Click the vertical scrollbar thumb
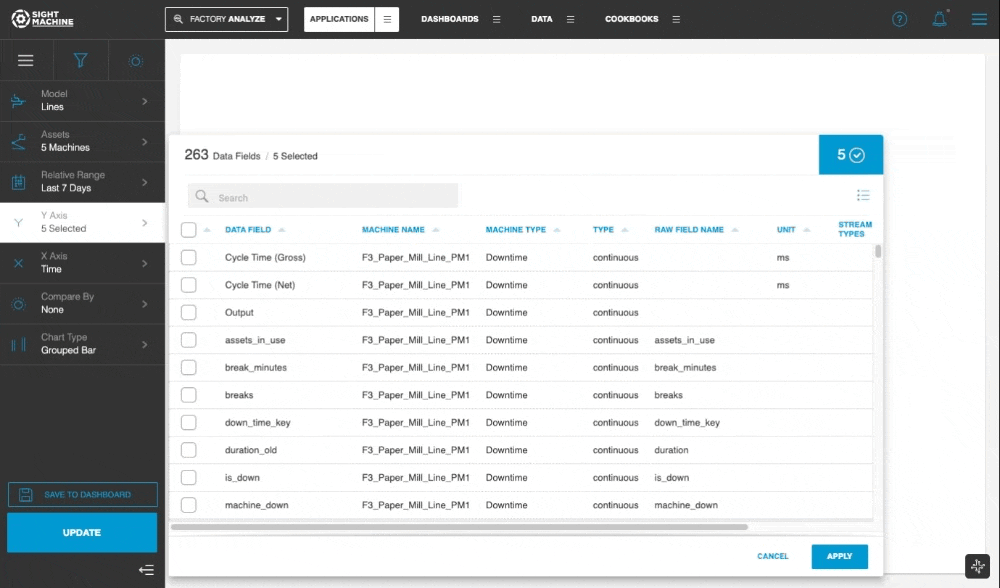Image resolution: width=1000 pixels, height=588 pixels. point(878,251)
